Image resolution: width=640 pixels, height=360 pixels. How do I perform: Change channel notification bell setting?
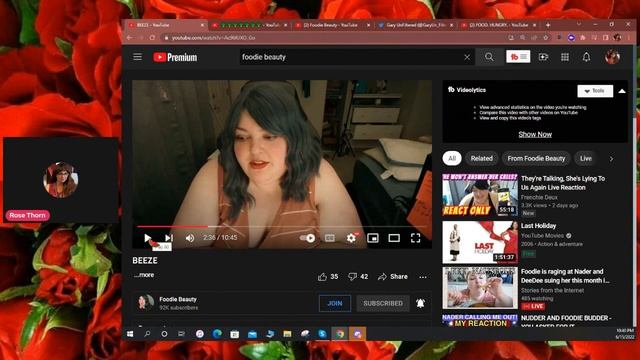pyautogui.click(x=420, y=303)
